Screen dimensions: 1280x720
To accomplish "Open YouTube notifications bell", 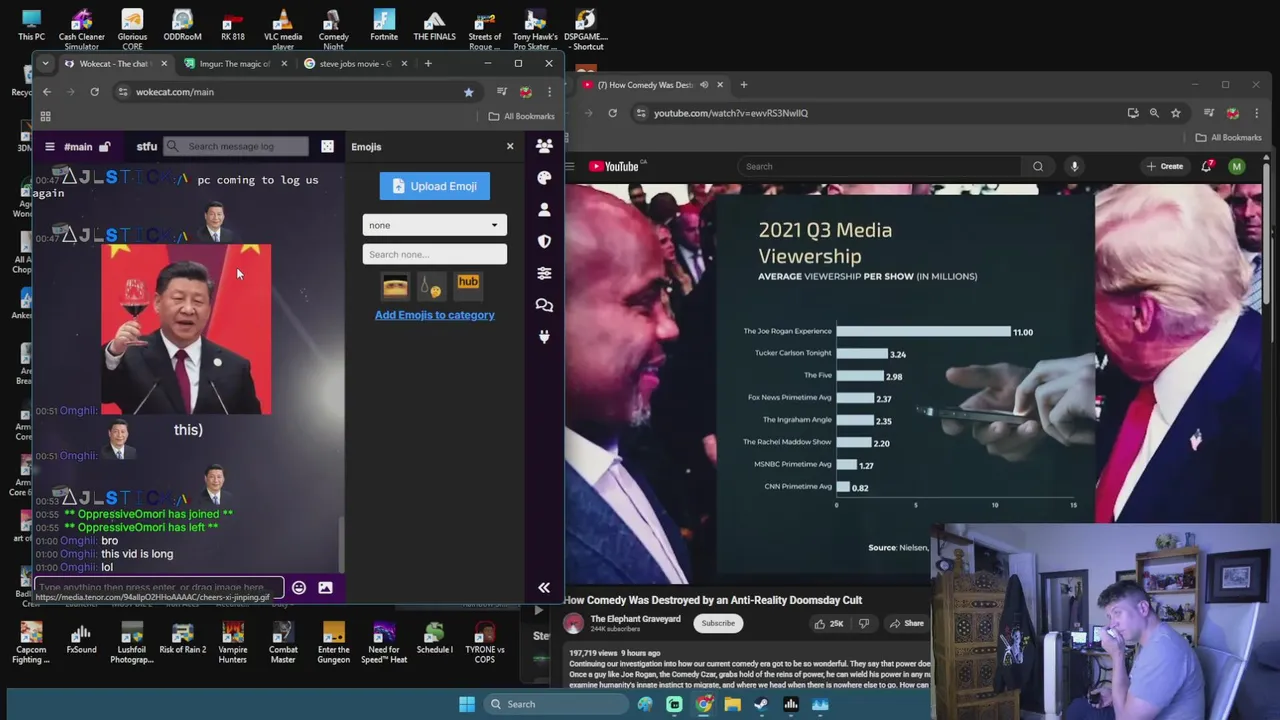I will (x=1207, y=167).
